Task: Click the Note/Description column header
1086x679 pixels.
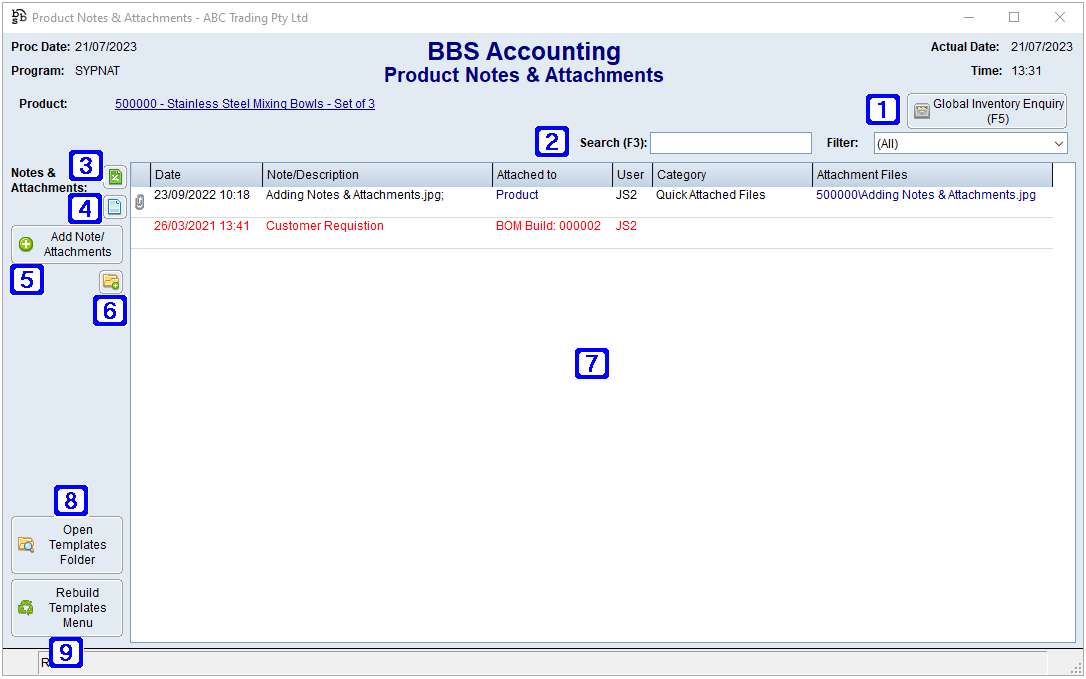Action: point(377,175)
